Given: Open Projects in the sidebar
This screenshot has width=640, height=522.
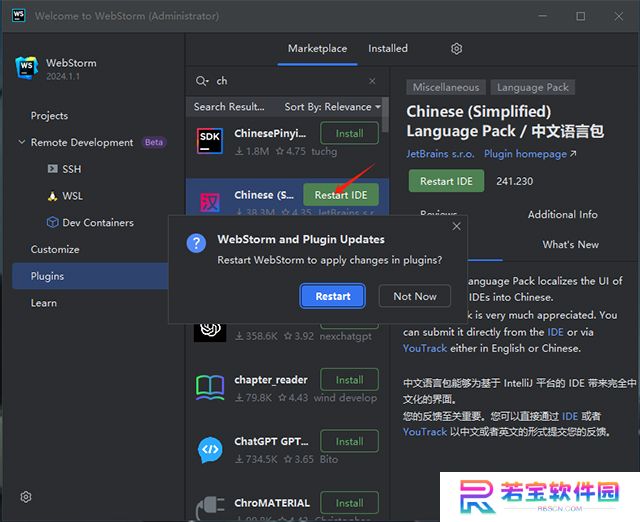Looking at the screenshot, I should coord(49,116).
